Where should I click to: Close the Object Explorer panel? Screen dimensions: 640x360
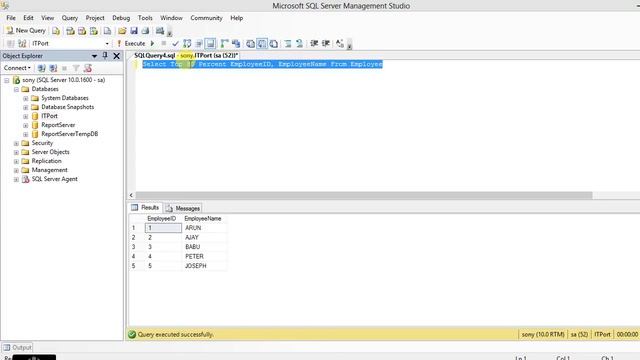(117, 56)
